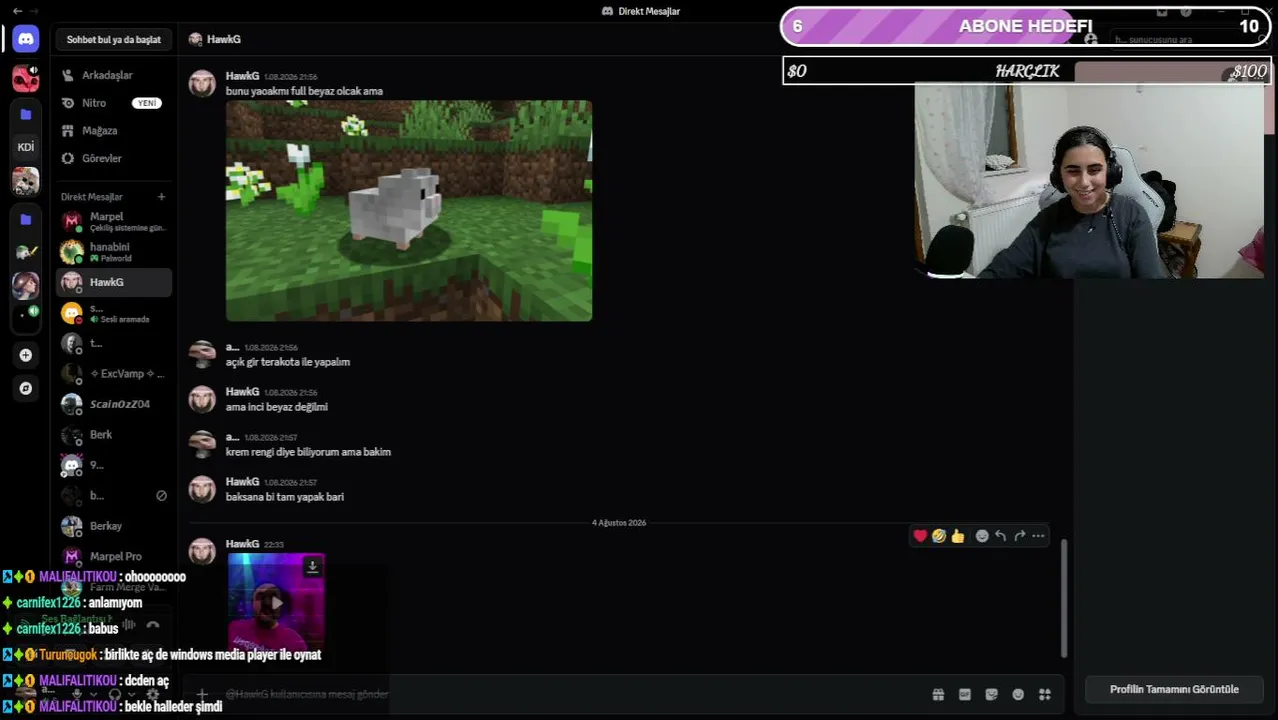The image size is (1278, 720).
Task: Open Discord home direct messages button
Action: (x=26, y=39)
